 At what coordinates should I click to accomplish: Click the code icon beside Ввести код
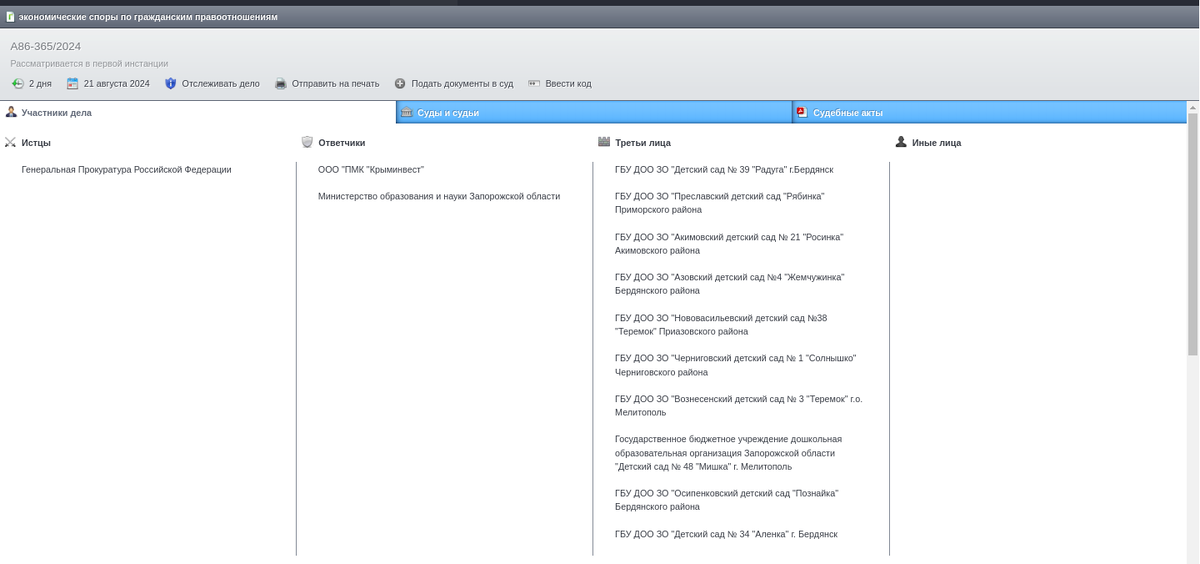[x=534, y=84]
